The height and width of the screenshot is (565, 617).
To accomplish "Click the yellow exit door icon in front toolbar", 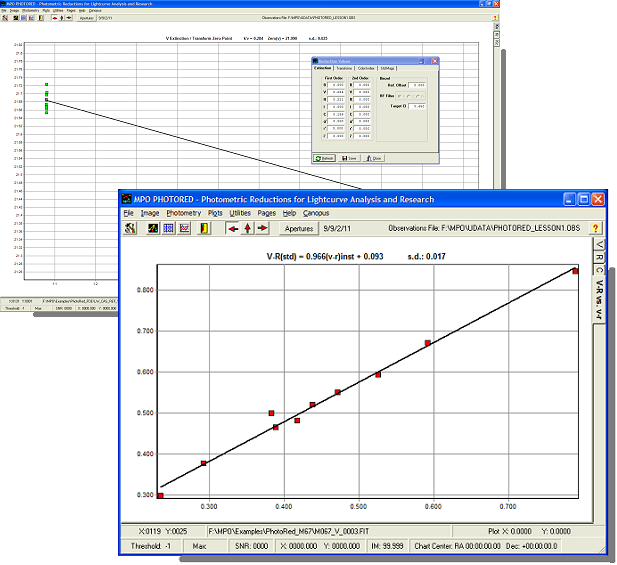I will tap(204, 228).
